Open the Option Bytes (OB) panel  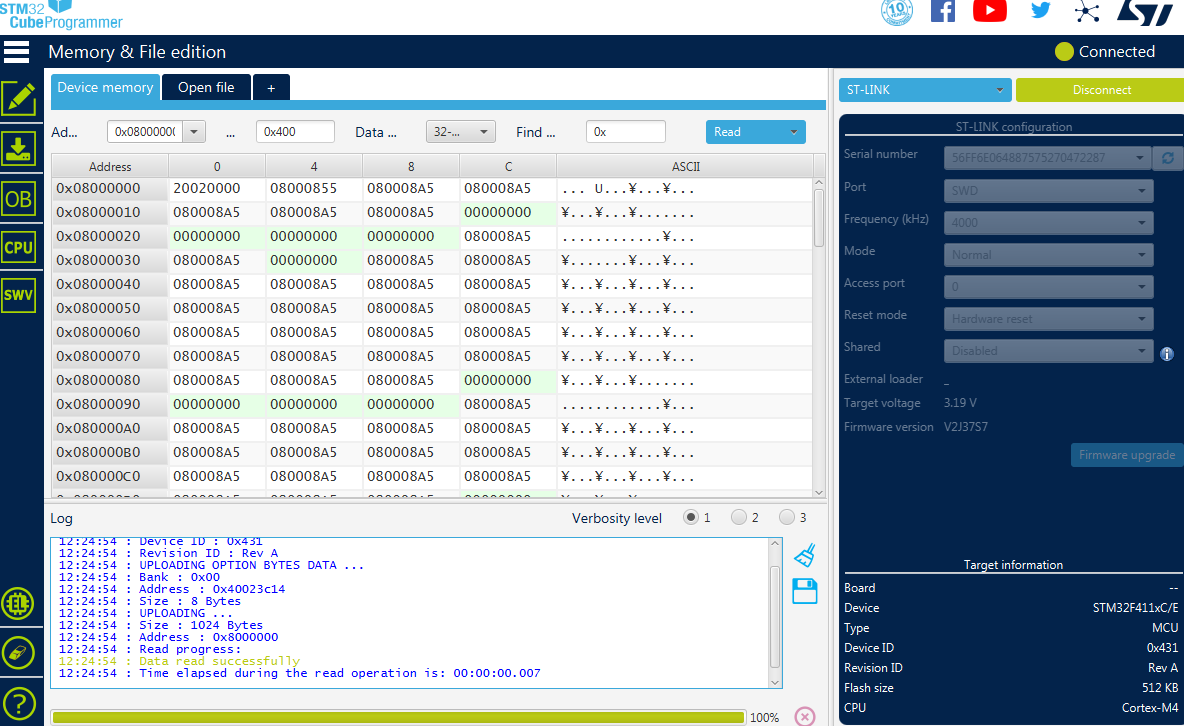[x=19, y=199]
